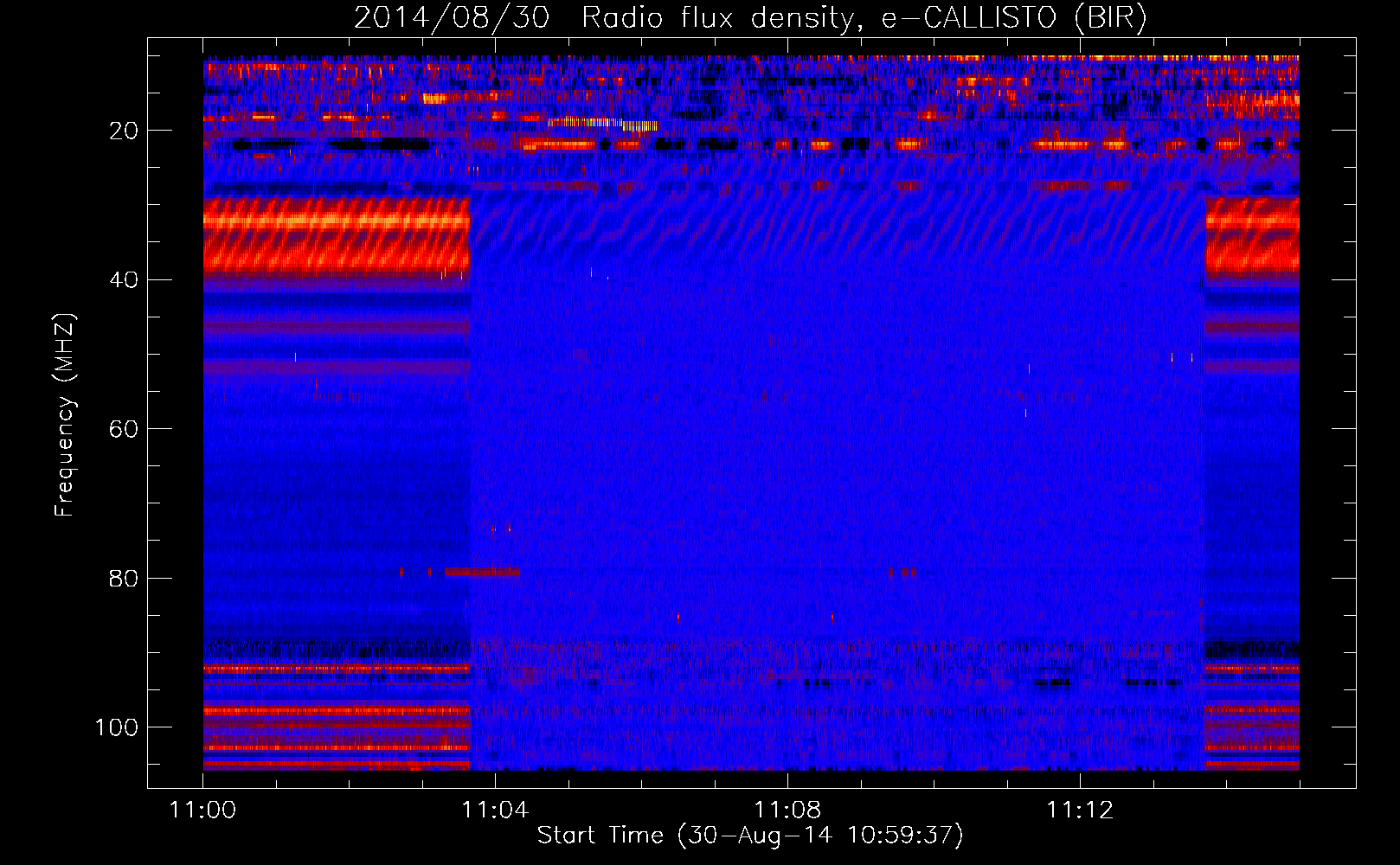Click the 20 frequency axis label
This screenshot has width=1400, height=865.
point(124,131)
